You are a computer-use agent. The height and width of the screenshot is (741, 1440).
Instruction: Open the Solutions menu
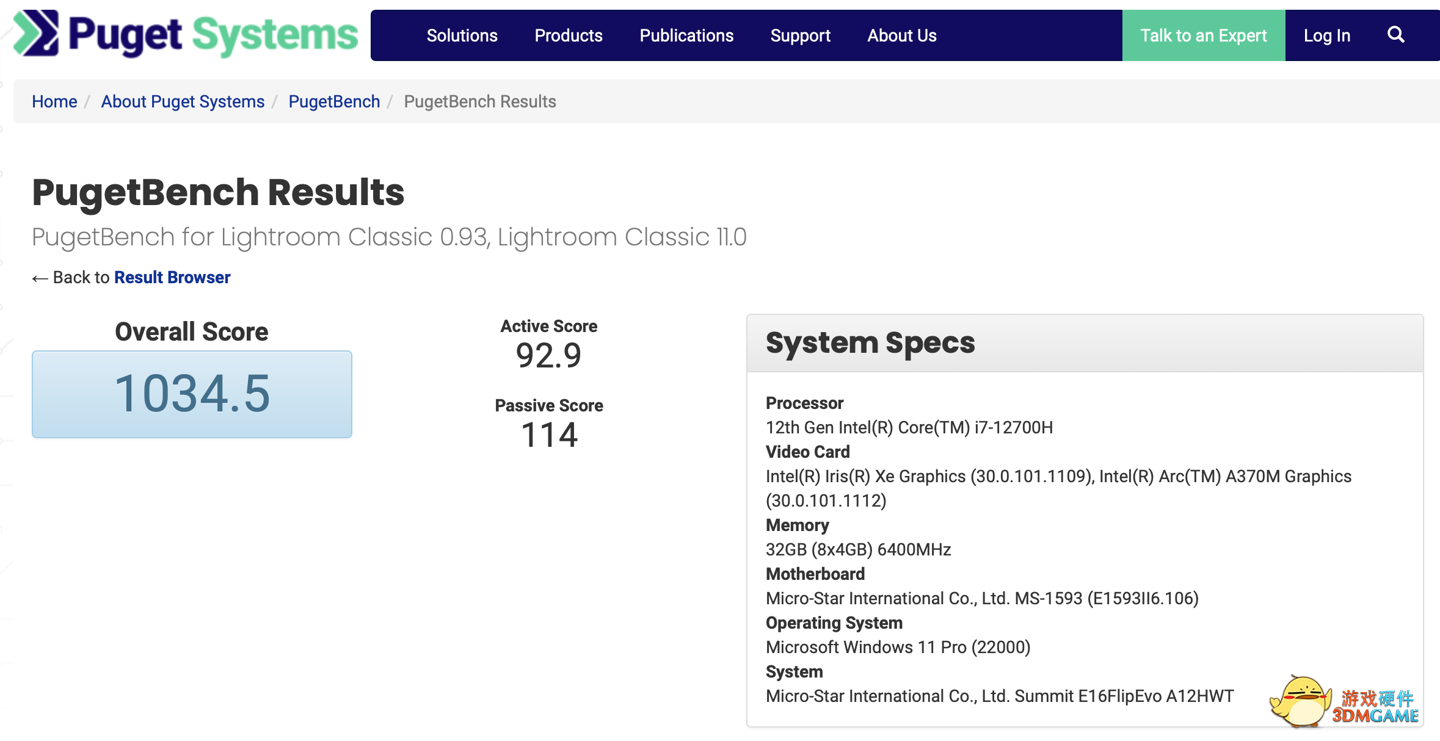coord(462,36)
